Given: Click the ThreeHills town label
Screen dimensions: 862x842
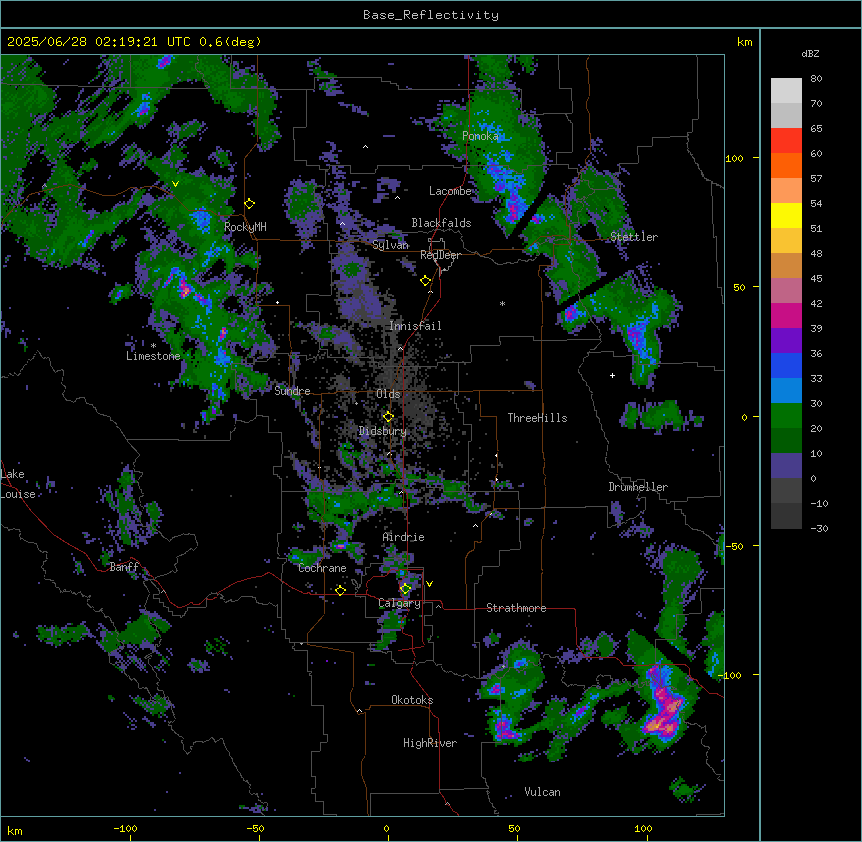Looking at the screenshot, I should [537, 418].
